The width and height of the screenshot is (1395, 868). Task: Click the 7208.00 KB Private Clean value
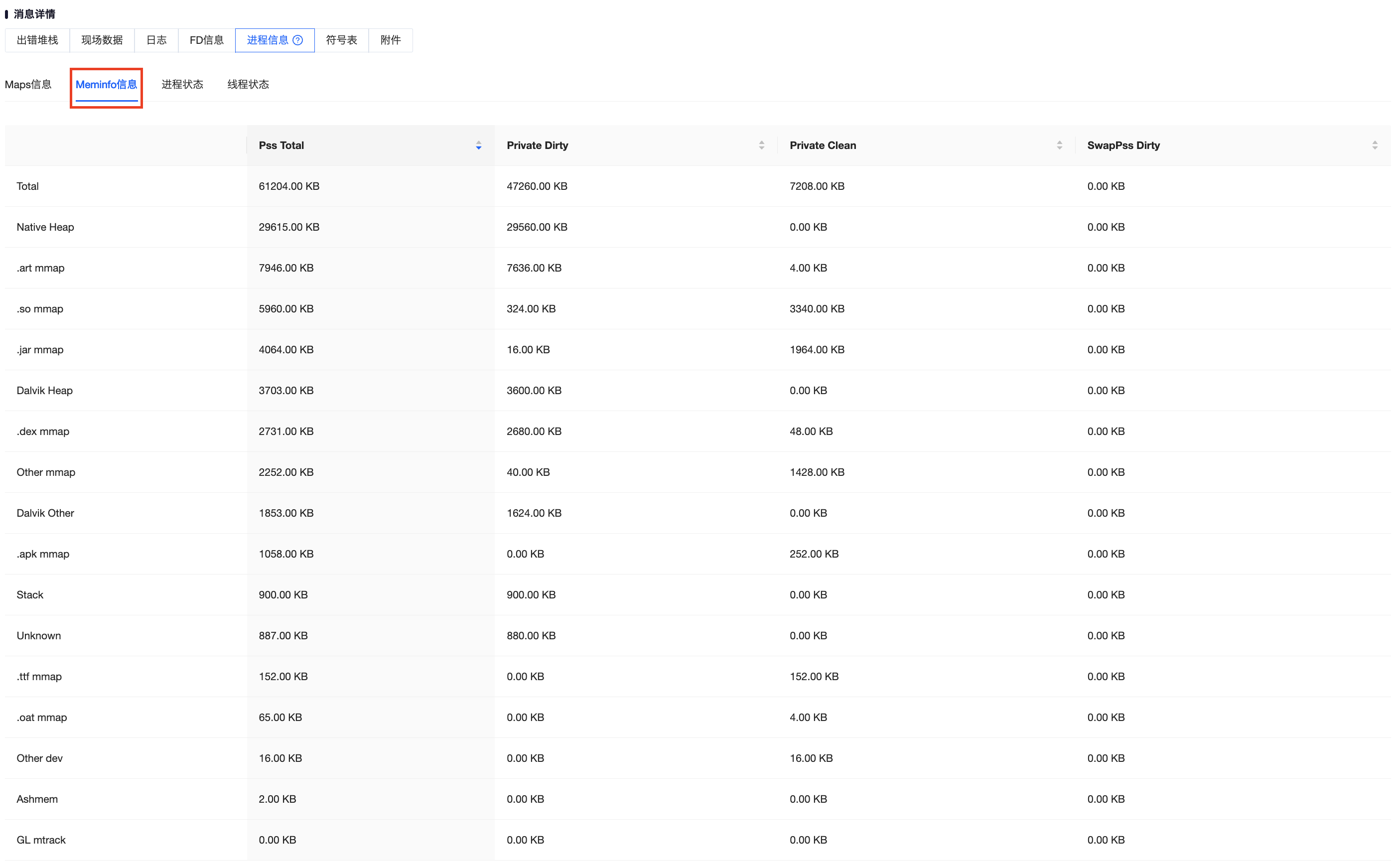pos(817,186)
